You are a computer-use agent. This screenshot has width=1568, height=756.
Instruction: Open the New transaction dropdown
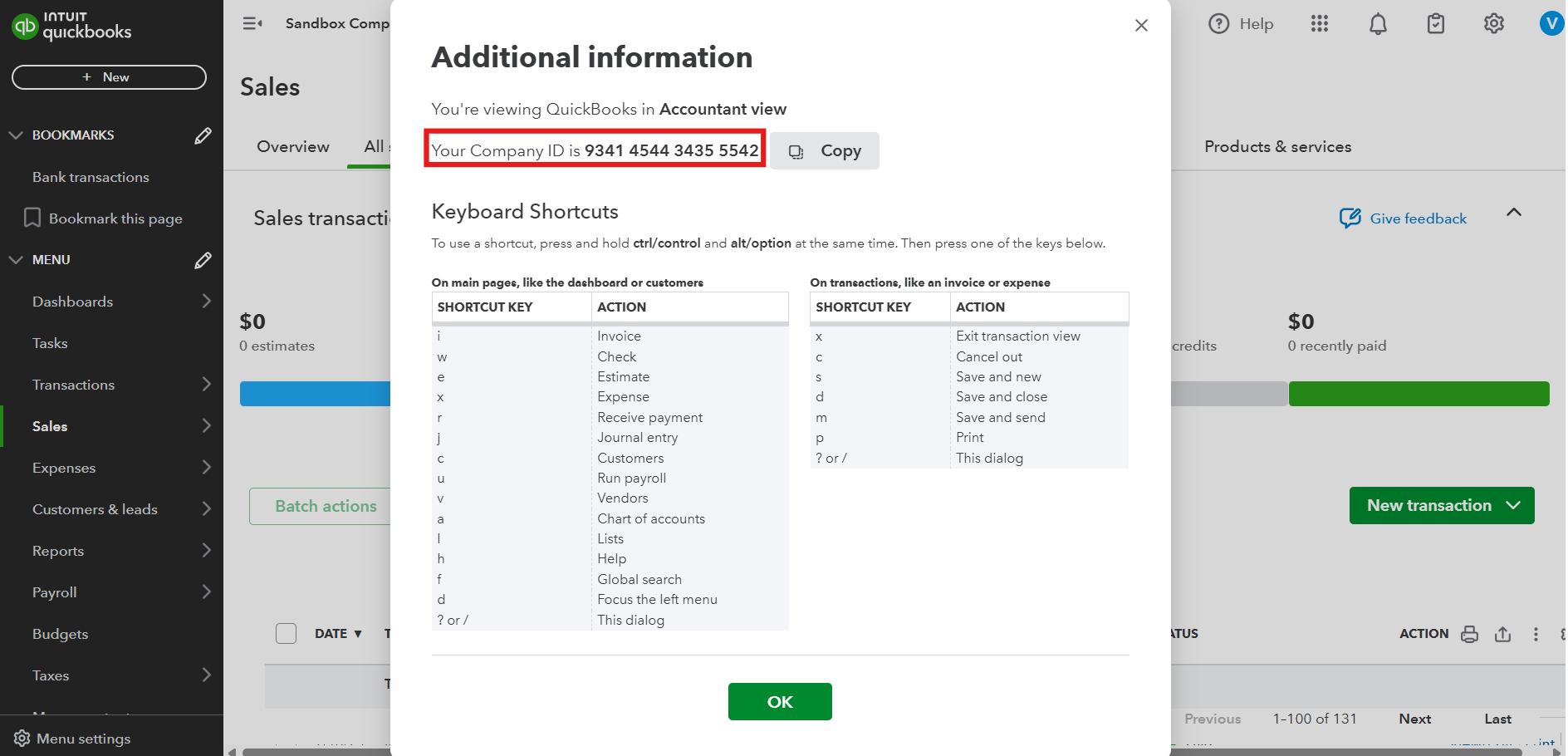(x=1442, y=505)
